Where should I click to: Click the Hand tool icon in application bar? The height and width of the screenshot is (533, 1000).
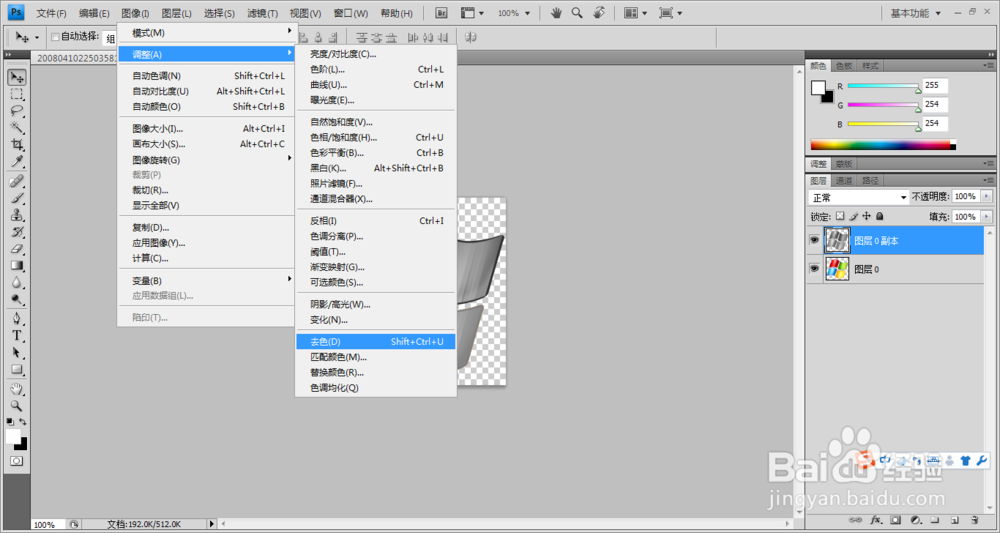click(x=556, y=13)
